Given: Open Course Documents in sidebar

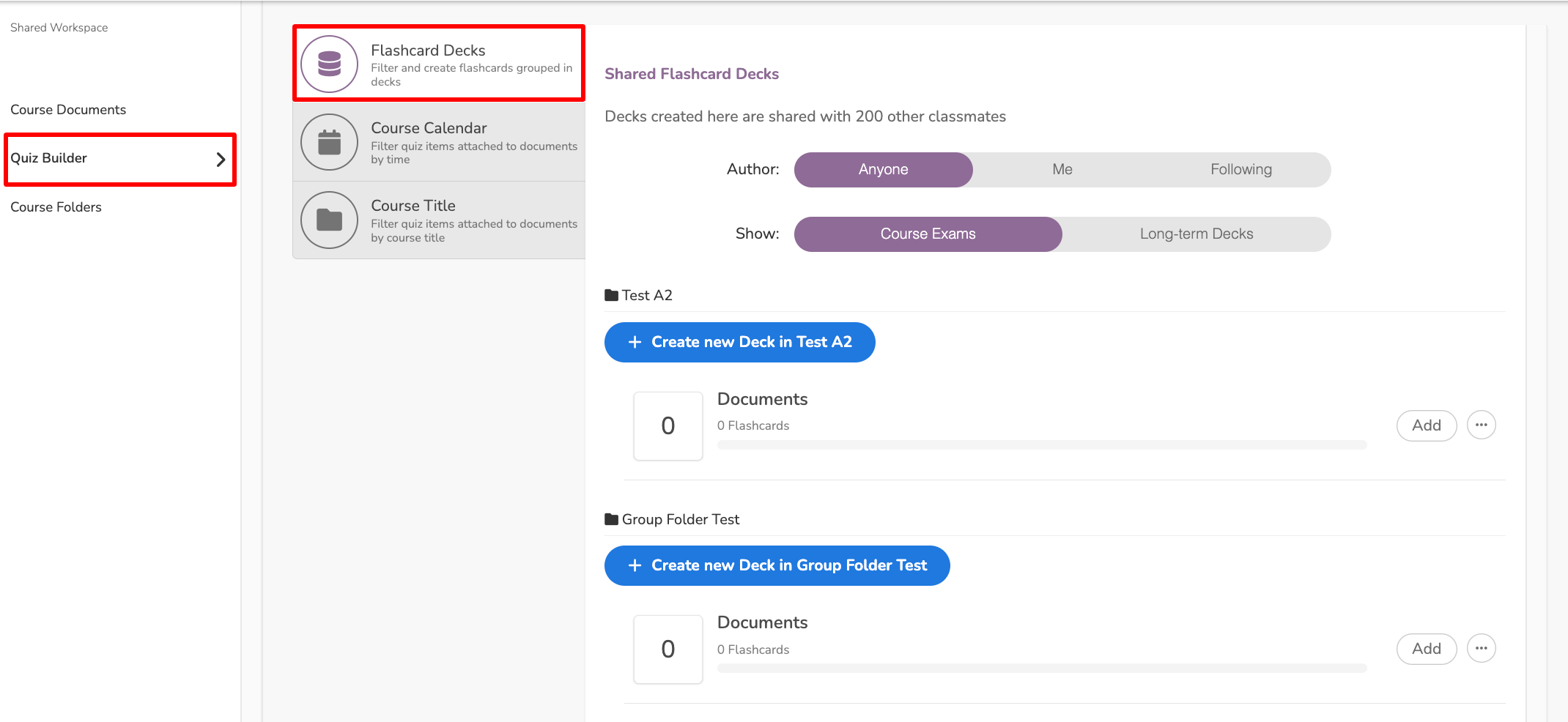Looking at the screenshot, I should coord(68,110).
